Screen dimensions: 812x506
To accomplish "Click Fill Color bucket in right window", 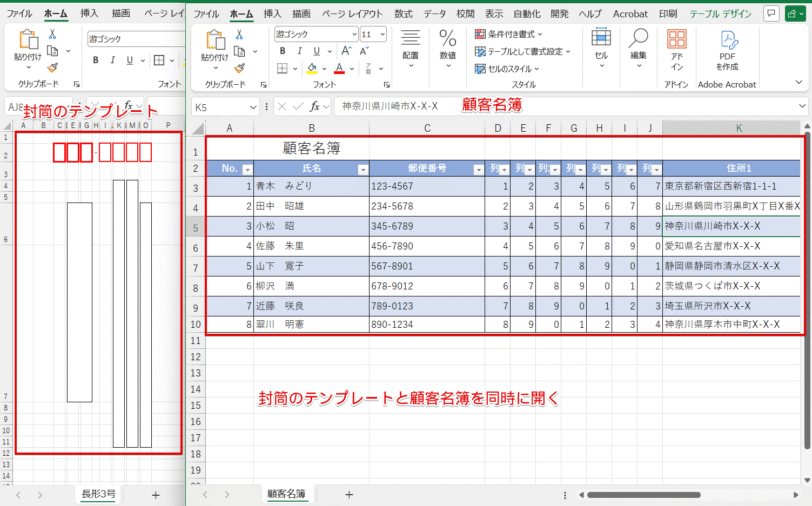I will pyautogui.click(x=312, y=68).
